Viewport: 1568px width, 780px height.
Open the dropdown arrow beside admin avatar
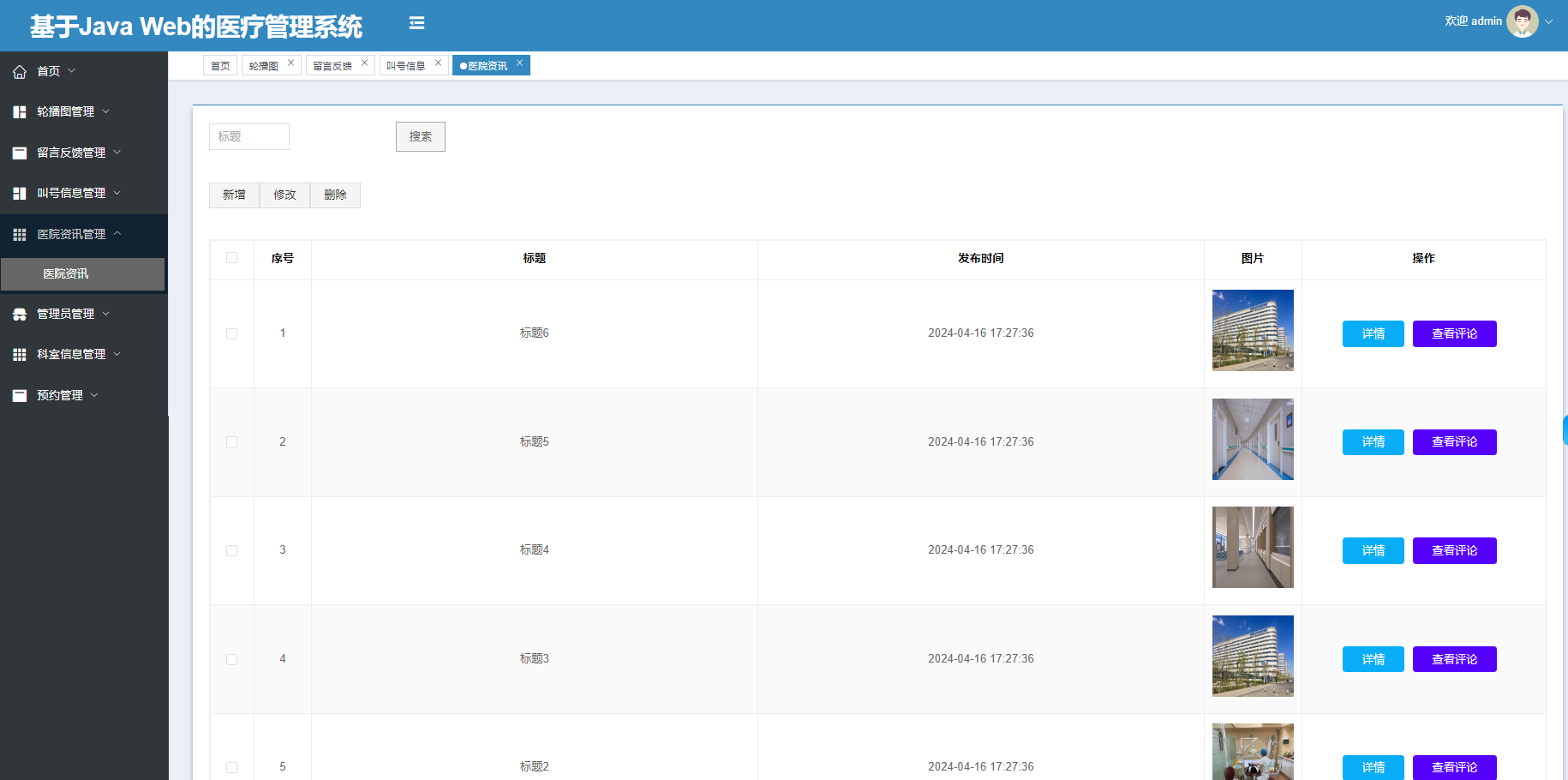point(1549,22)
